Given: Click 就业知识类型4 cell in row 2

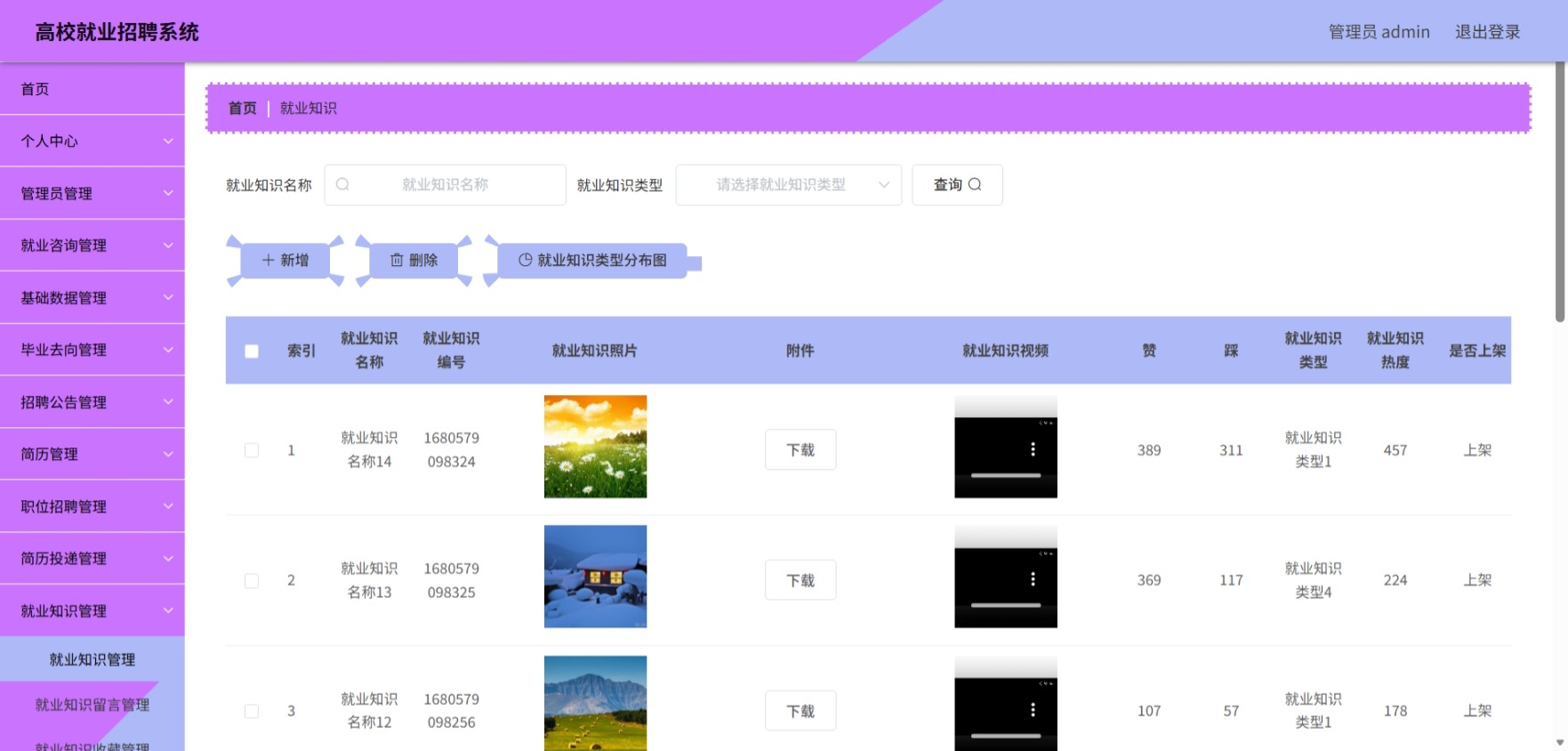Looking at the screenshot, I should point(1313,579).
